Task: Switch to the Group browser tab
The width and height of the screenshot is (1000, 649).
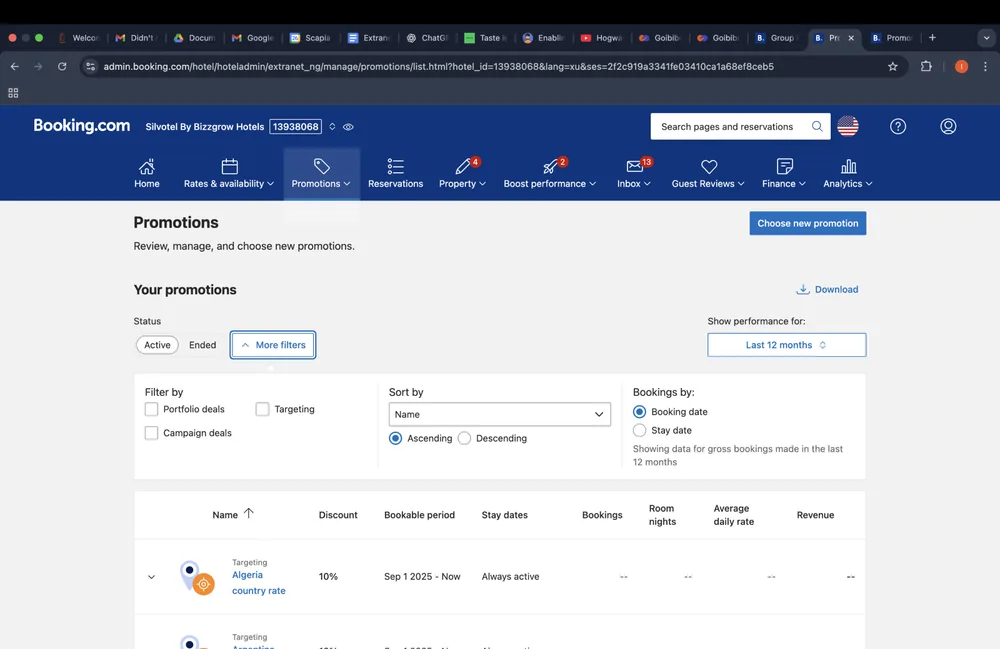Action: pos(776,38)
